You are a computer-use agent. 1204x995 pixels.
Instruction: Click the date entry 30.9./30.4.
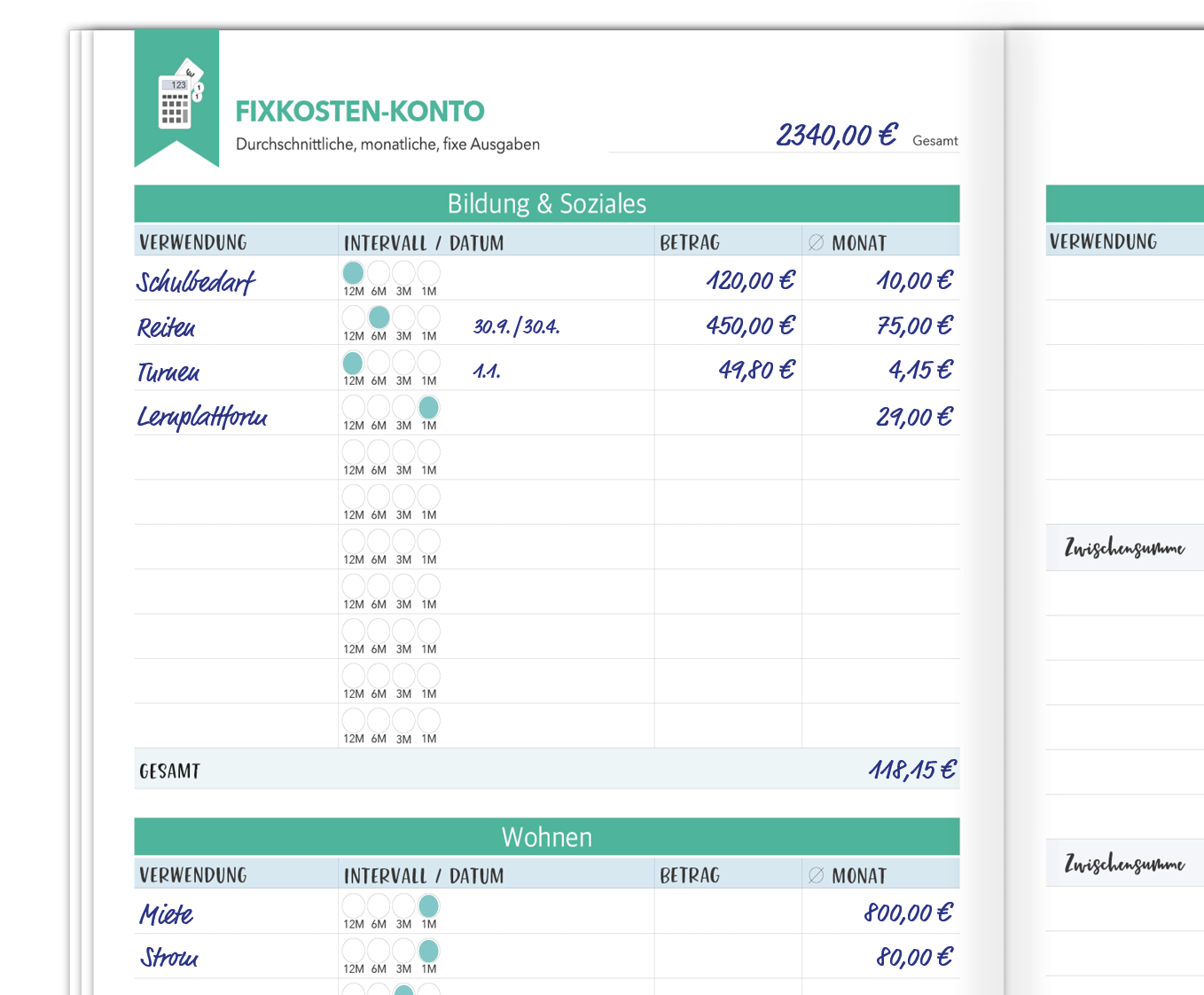(x=517, y=326)
